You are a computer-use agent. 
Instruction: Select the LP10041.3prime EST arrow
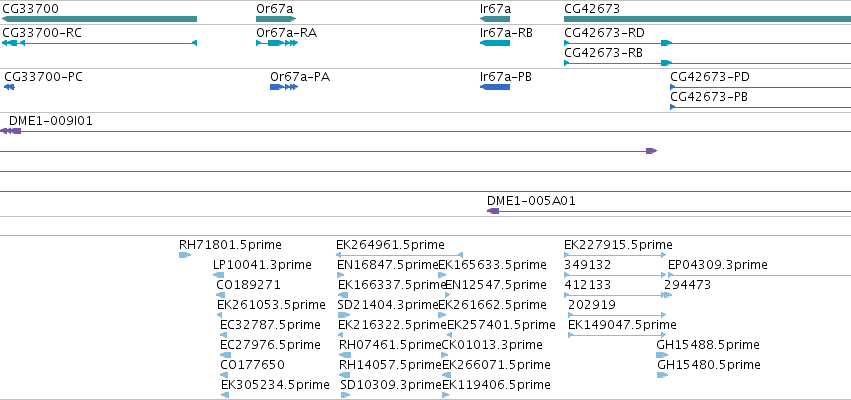(x=219, y=275)
